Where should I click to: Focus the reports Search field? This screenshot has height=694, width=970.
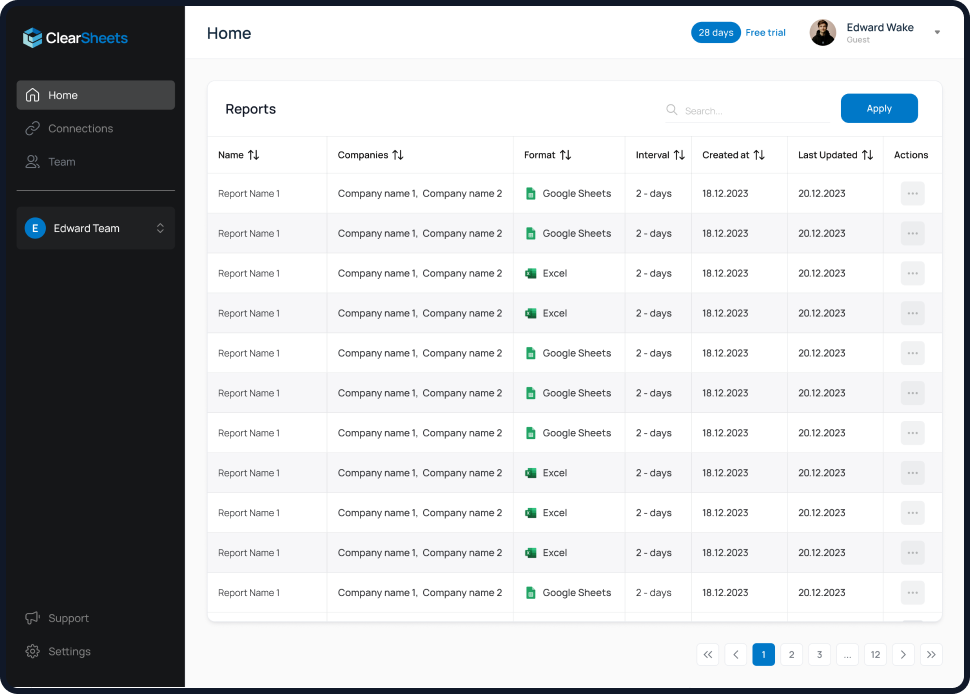[747, 110]
